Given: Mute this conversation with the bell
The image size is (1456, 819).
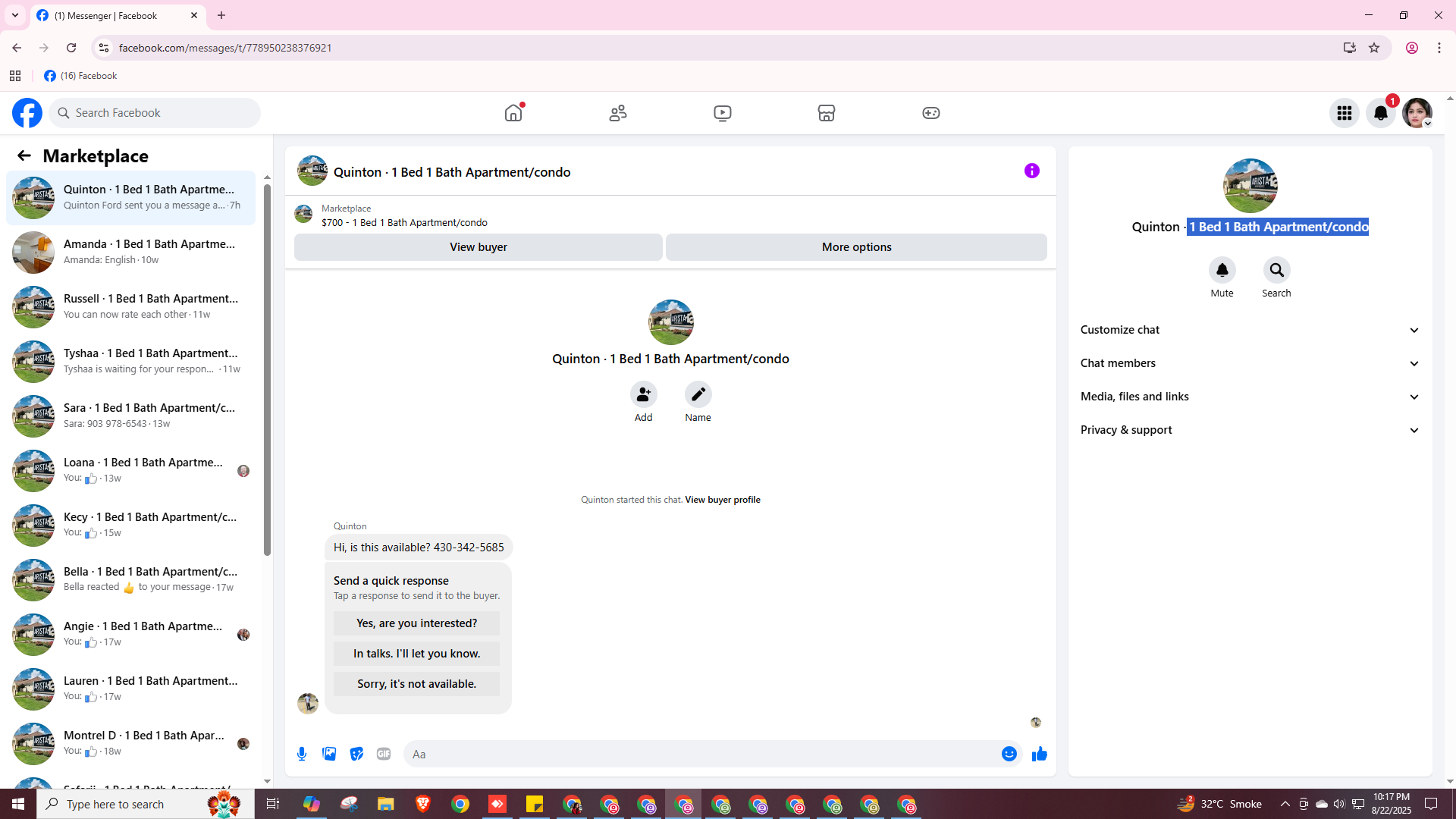Looking at the screenshot, I should pyautogui.click(x=1222, y=270).
